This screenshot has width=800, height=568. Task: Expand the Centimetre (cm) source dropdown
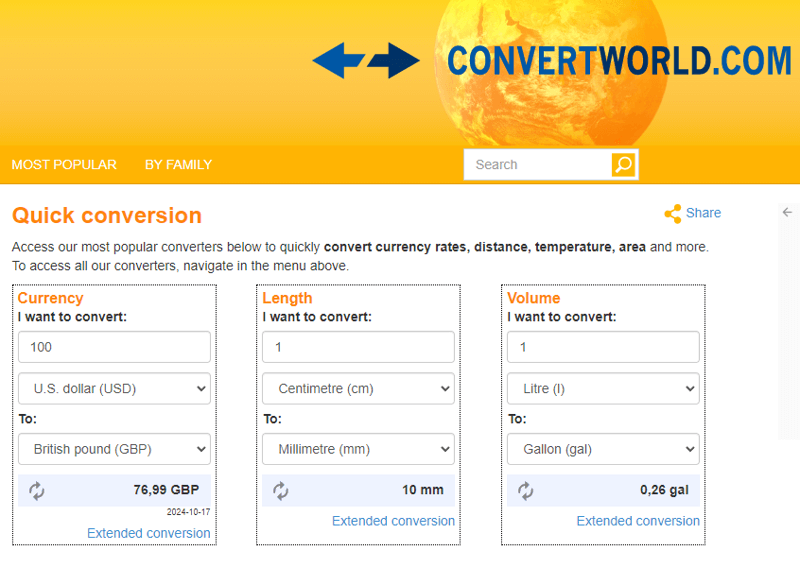tap(358, 388)
